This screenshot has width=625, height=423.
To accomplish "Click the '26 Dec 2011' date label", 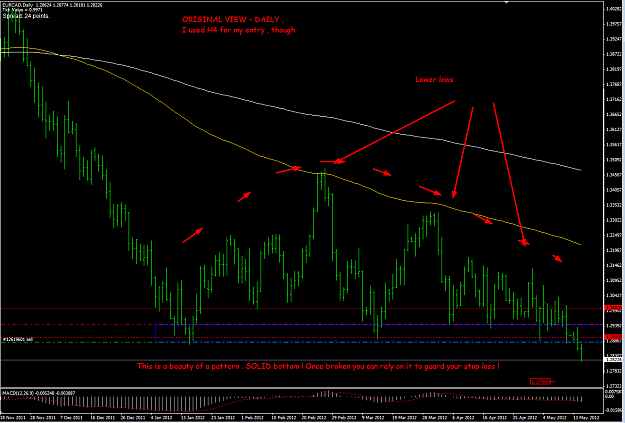I will (x=132, y=417).
